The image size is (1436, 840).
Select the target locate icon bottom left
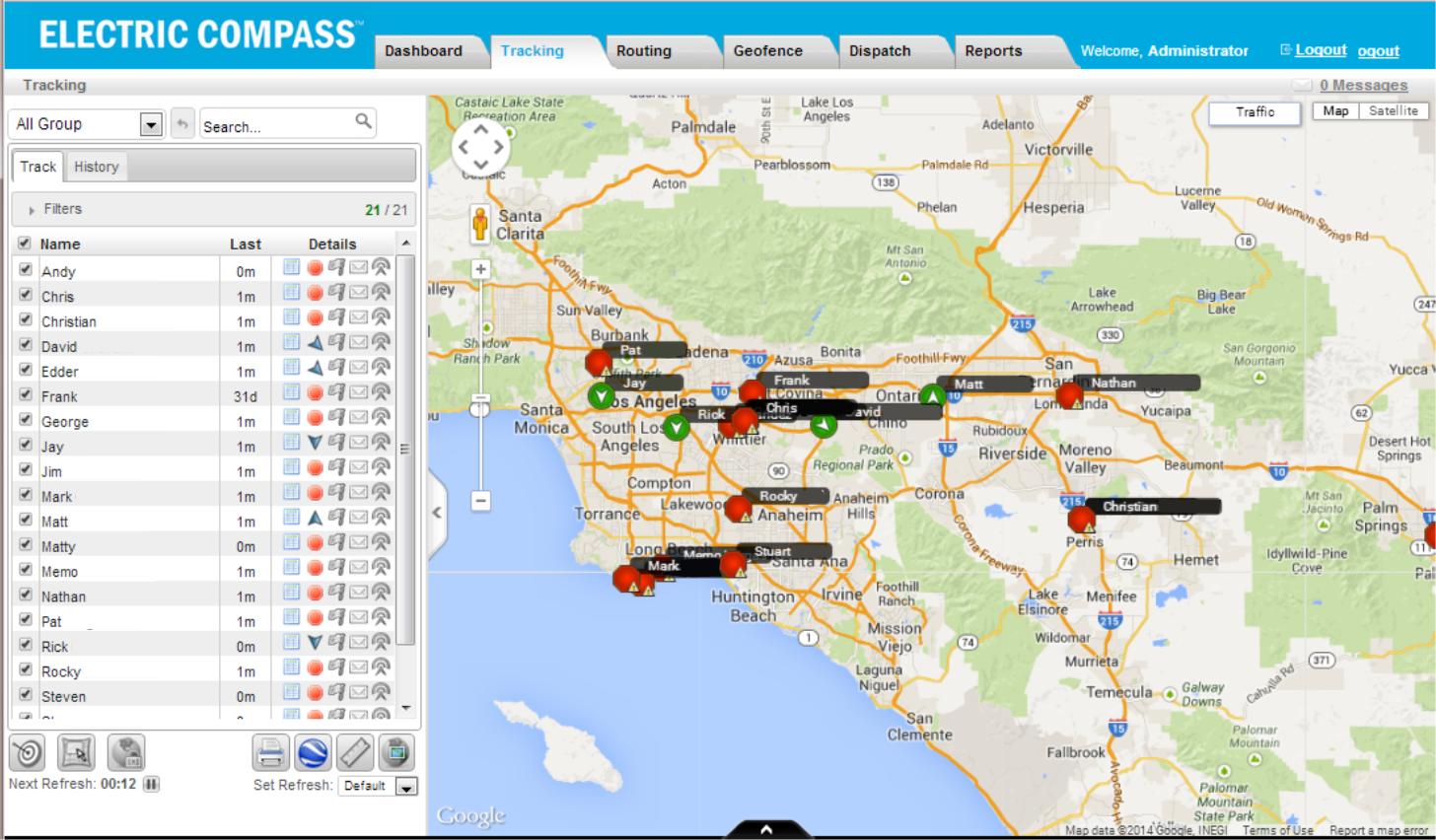click(x=27, y=752)
